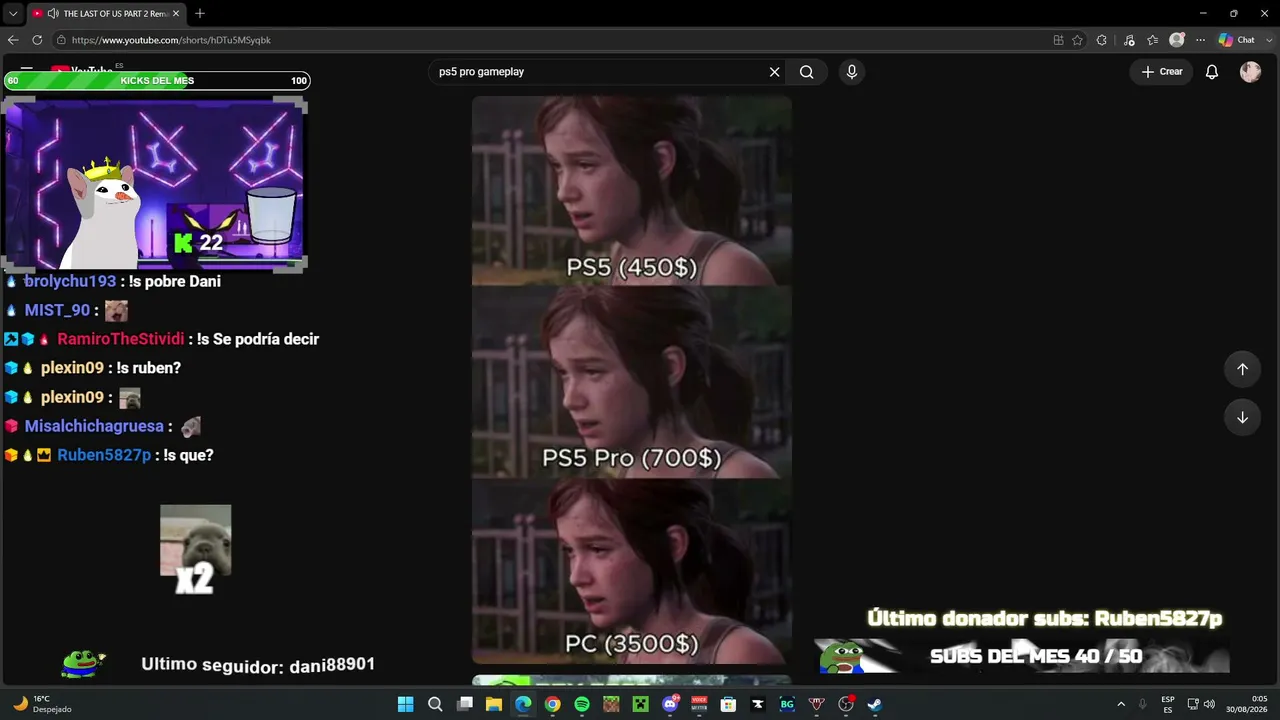Click chat username MIST_90
The height and width of the screenshot is (720, 1280).
(57, 311)
